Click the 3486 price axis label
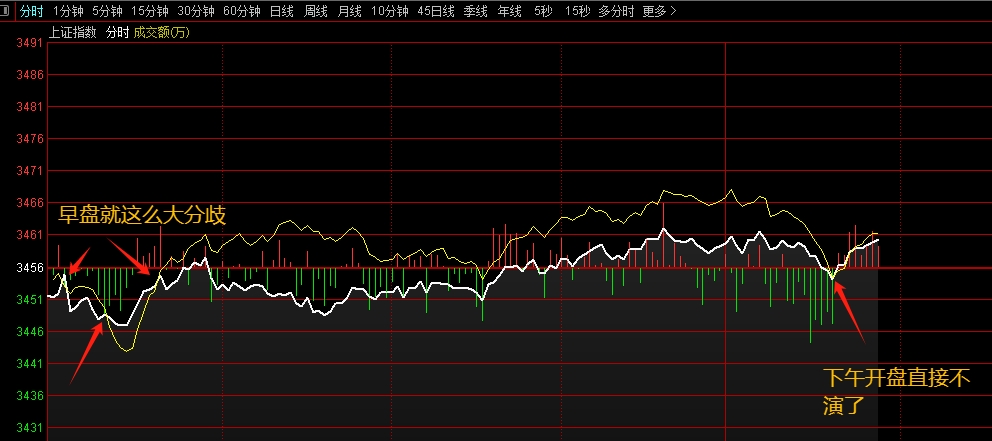Screen dimensions: 992x441 (x=30, y=75)
